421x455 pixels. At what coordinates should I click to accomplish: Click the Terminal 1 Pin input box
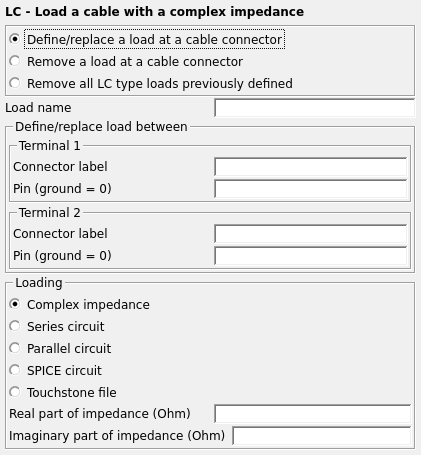point(310,189)
